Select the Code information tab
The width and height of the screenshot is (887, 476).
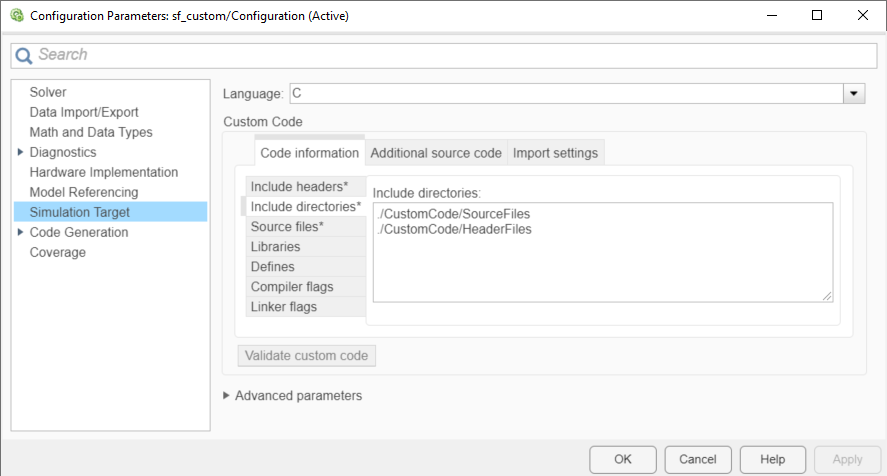click(309, 153)
